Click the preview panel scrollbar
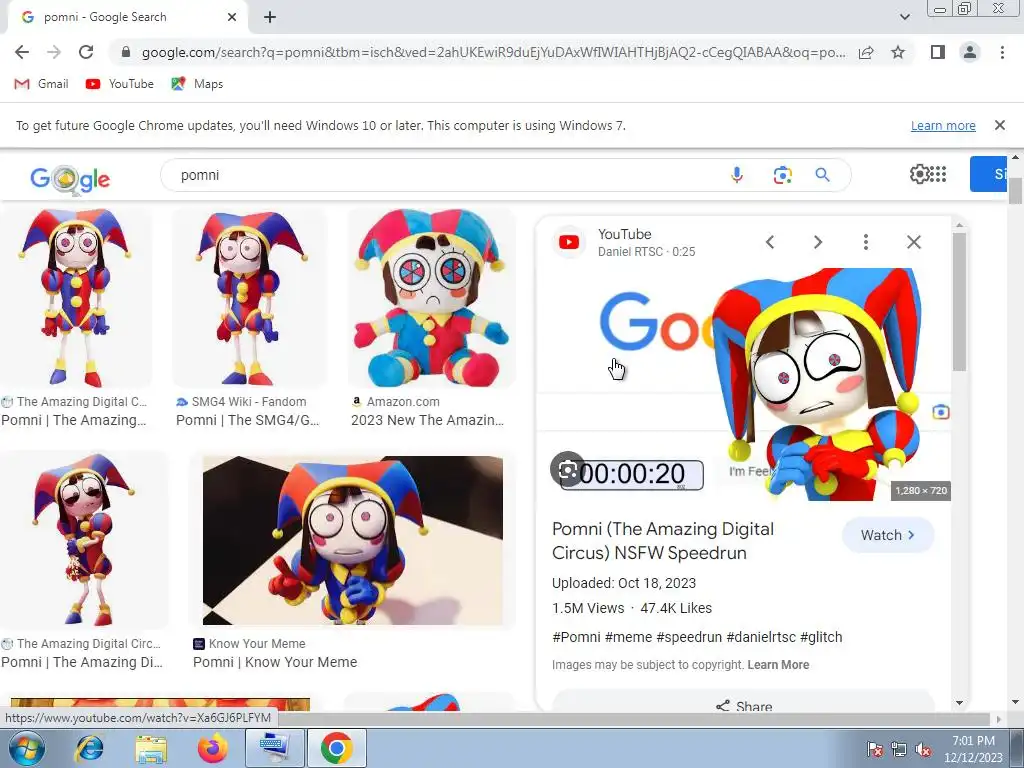 pyautogui.click(x=959, y=302)
